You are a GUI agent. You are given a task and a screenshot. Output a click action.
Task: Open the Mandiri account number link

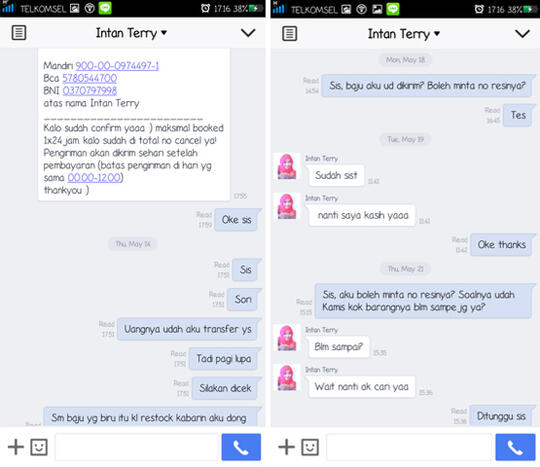117,65
